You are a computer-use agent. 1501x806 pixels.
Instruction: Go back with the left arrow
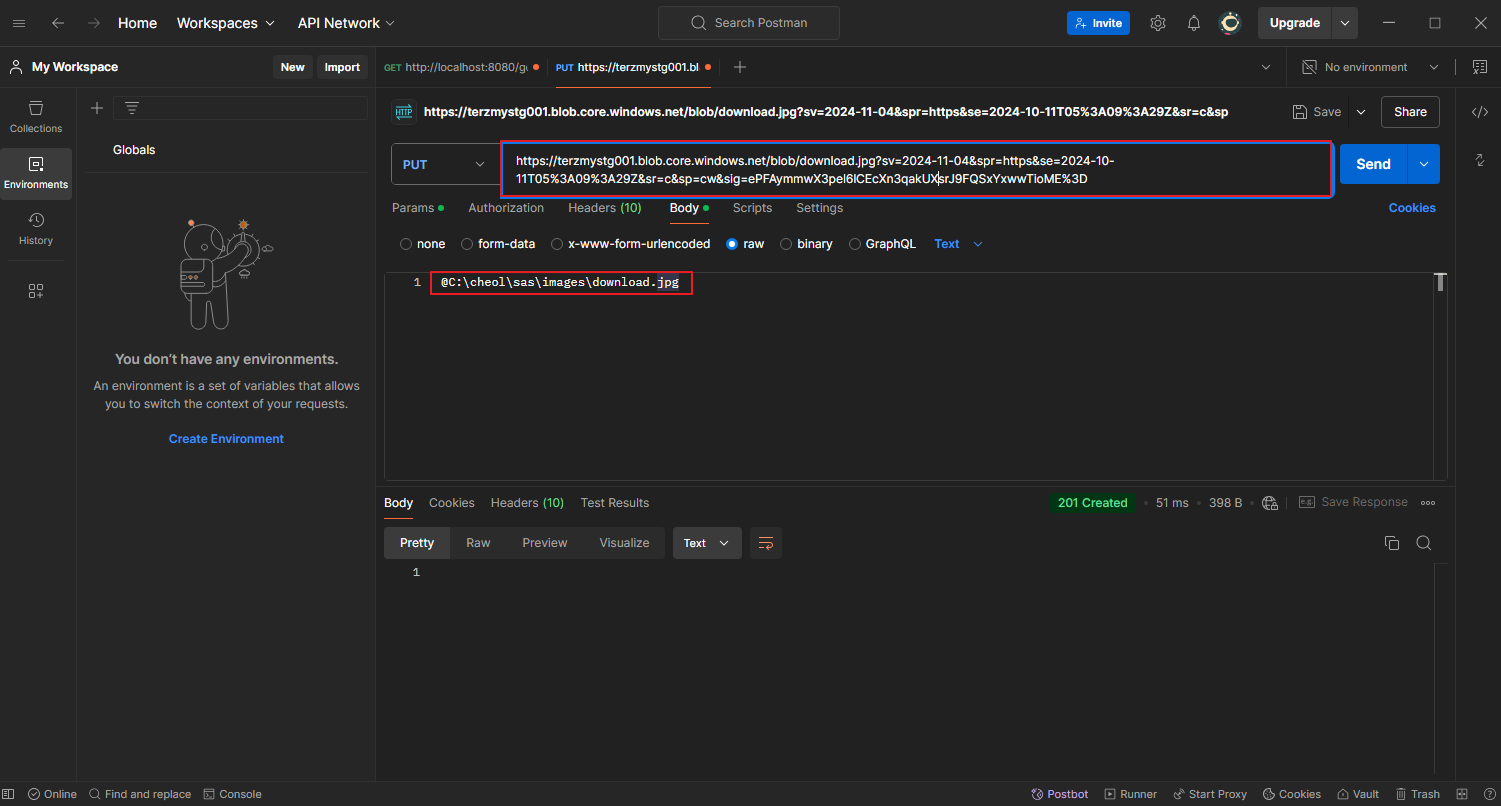pyautogui.click(x=58, y=23)
